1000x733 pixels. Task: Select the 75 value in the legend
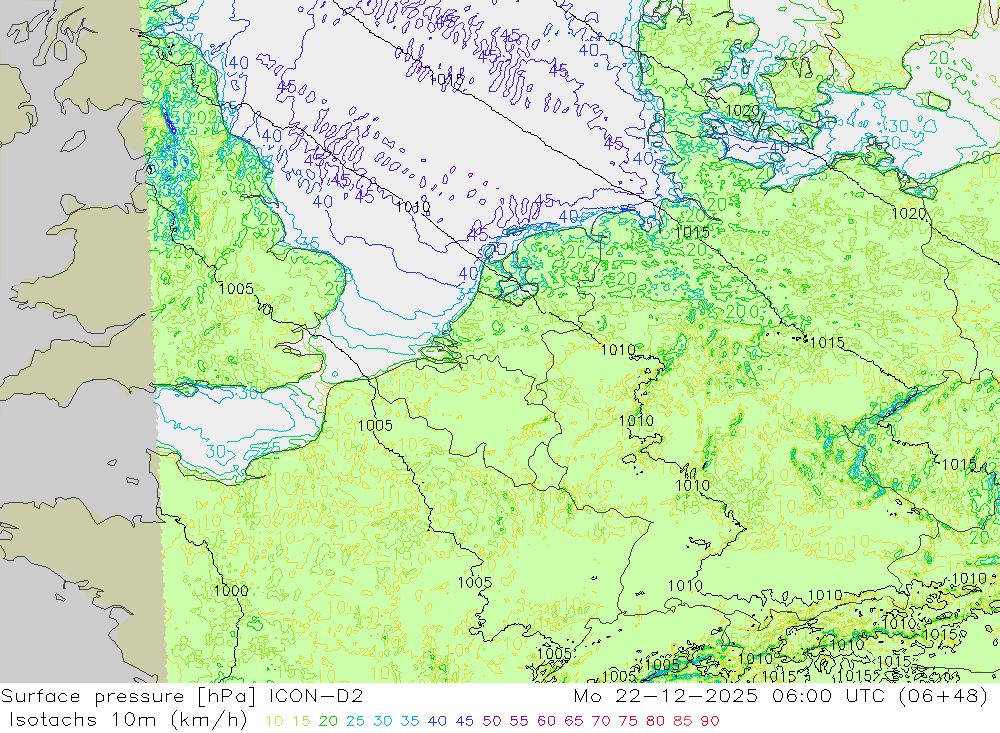pos(628,721)
